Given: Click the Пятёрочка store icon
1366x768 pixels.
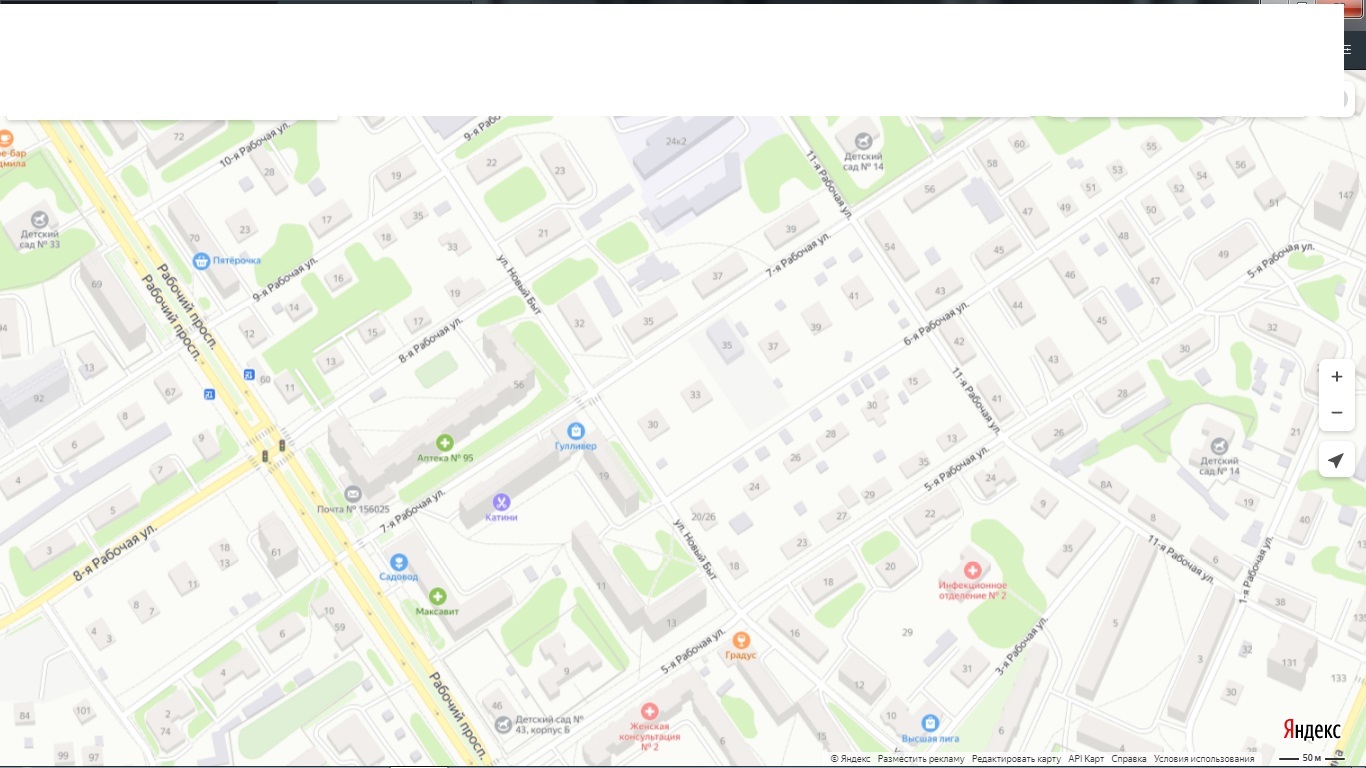Looking at the screenshot, I should click(x=202, y=260).
